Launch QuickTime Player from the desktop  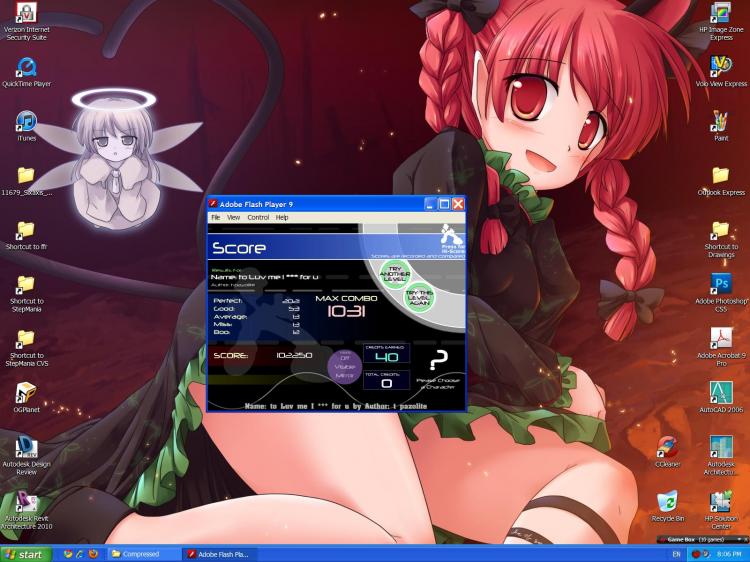[x=26, y=73]
